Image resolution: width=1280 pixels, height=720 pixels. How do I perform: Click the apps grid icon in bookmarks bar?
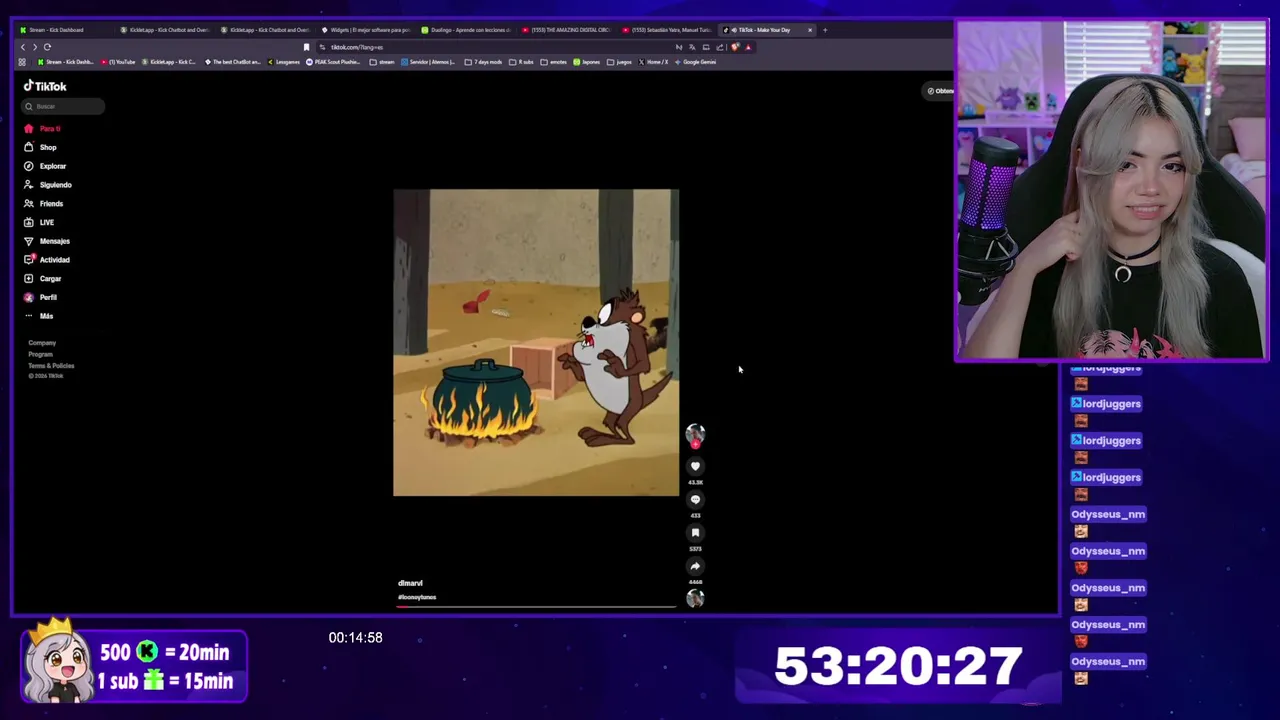click(22, 62)
